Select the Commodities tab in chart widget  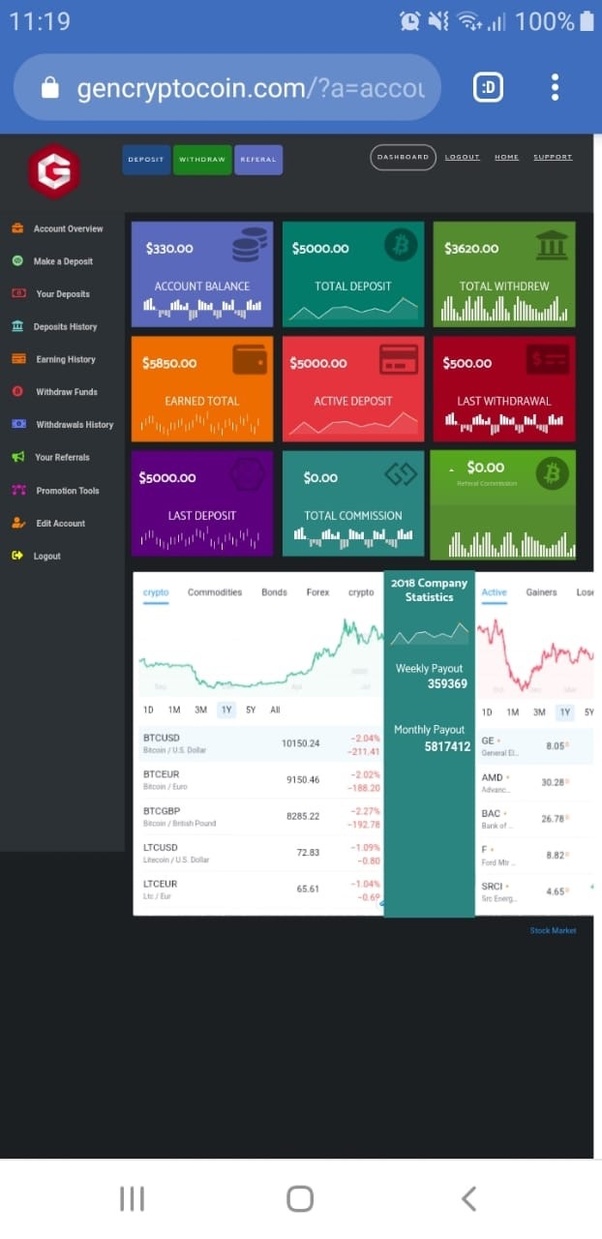(x=215, y=592)
